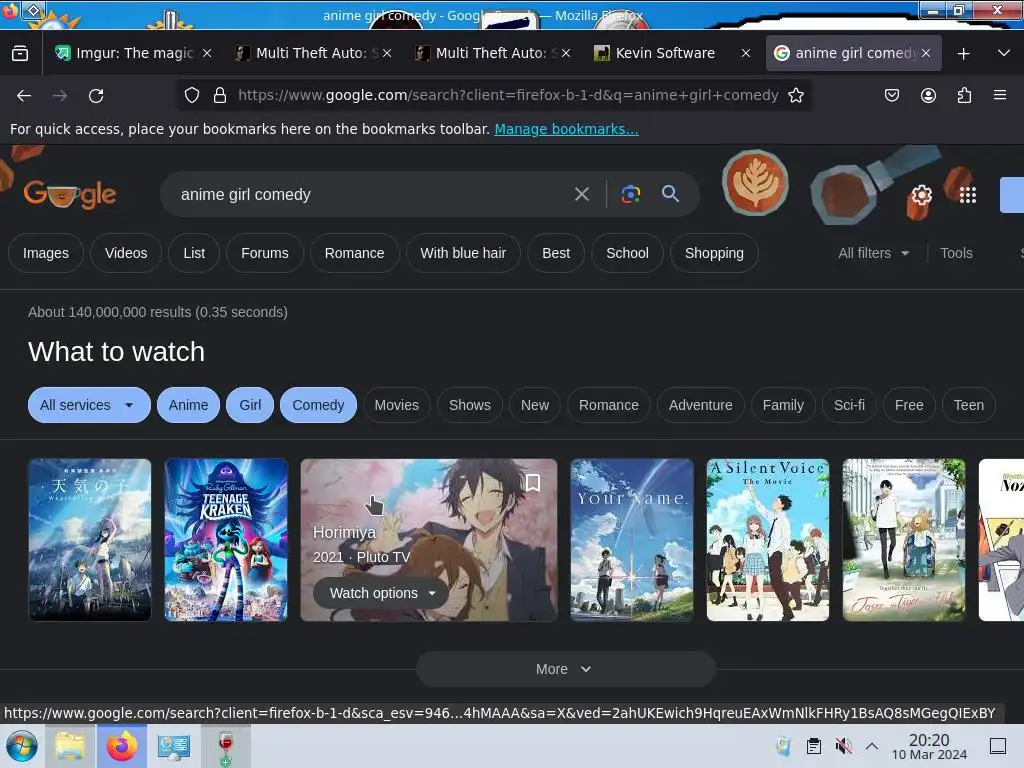Image resolution: width=1024 pixels, height=768 pixels.
Task: Open extensions puzzle icon
Action: tap(964, 95)
